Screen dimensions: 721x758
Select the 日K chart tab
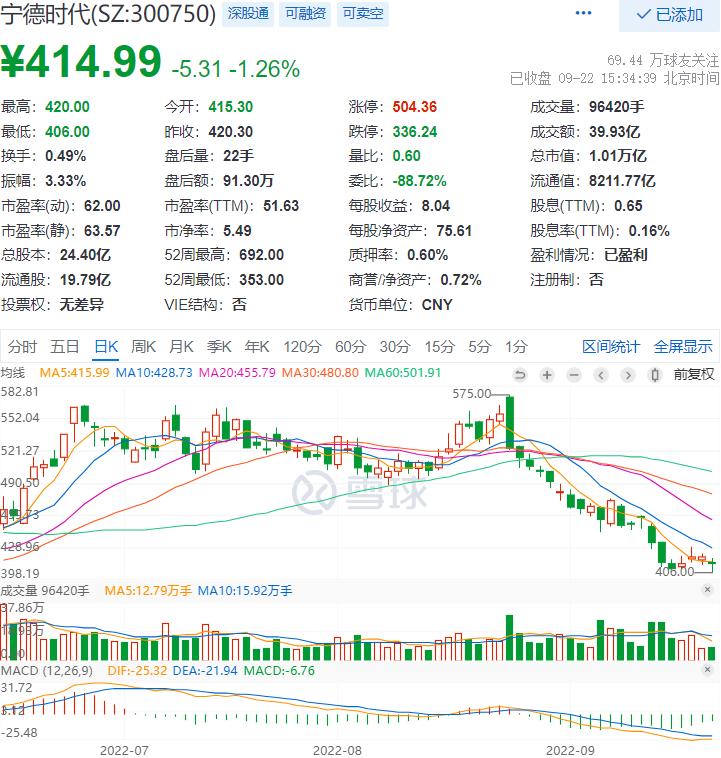pyautogui.click(x=106, y=347)
